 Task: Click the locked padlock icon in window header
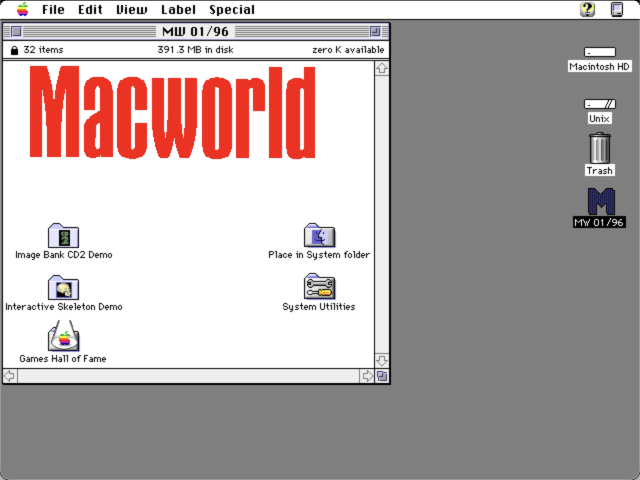pos(14,50)
